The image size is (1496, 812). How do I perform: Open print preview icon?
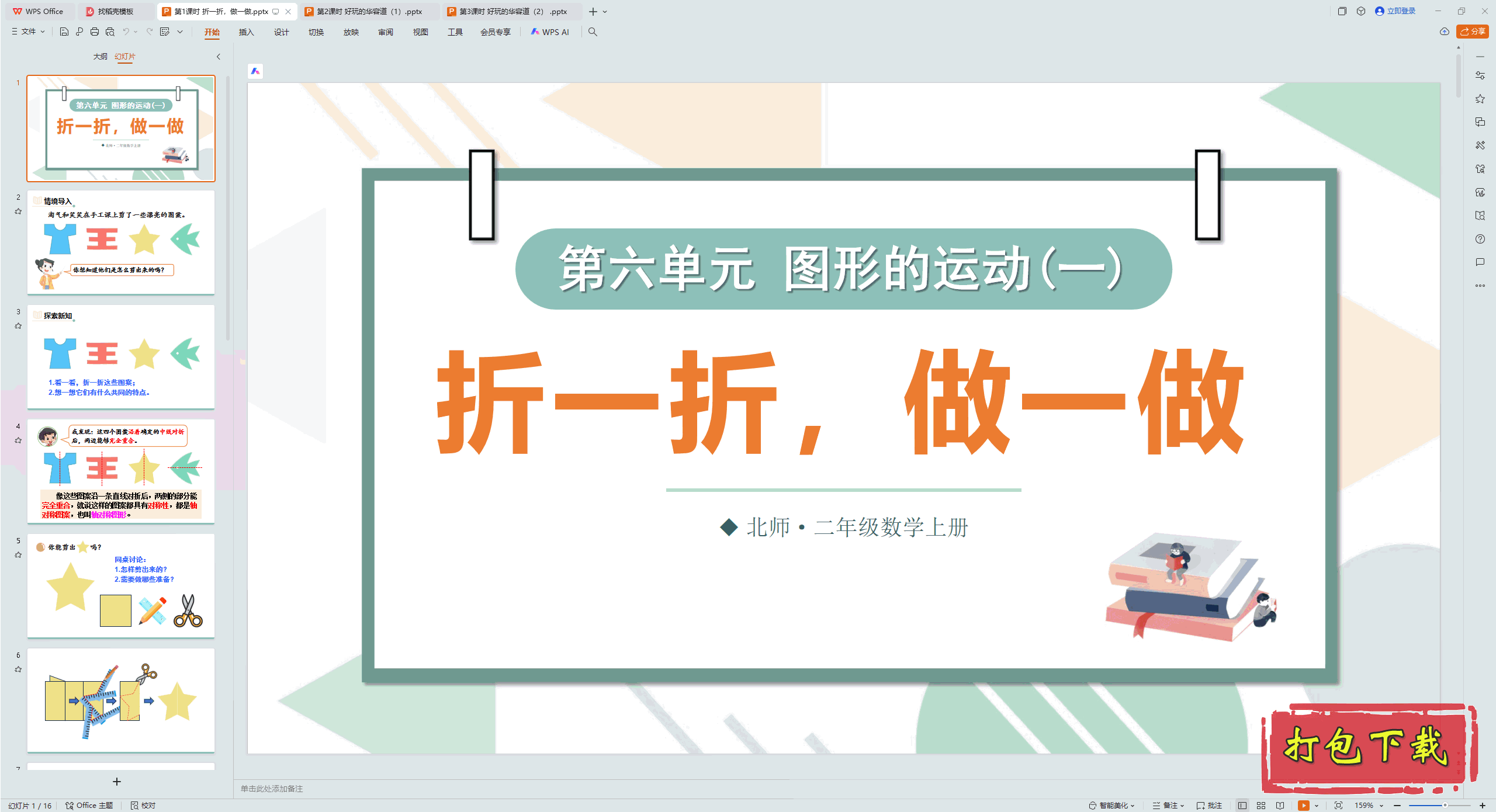(110, 32)
